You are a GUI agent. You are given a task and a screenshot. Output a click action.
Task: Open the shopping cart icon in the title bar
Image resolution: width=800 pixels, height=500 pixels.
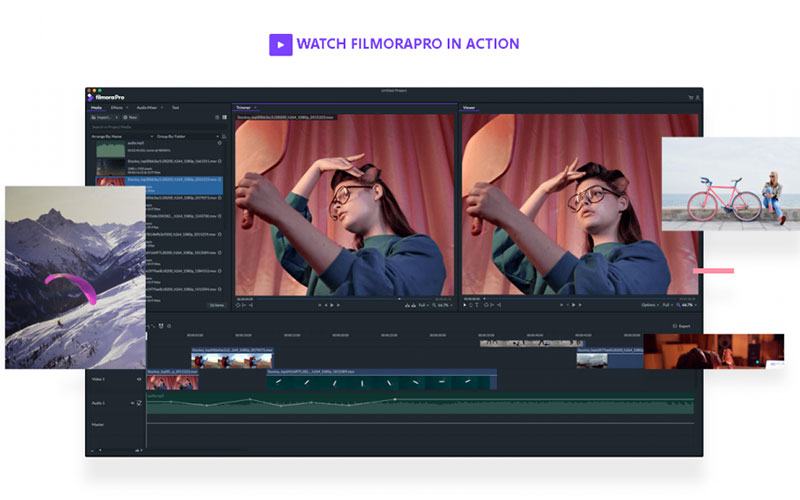click(x=691, y=97)
